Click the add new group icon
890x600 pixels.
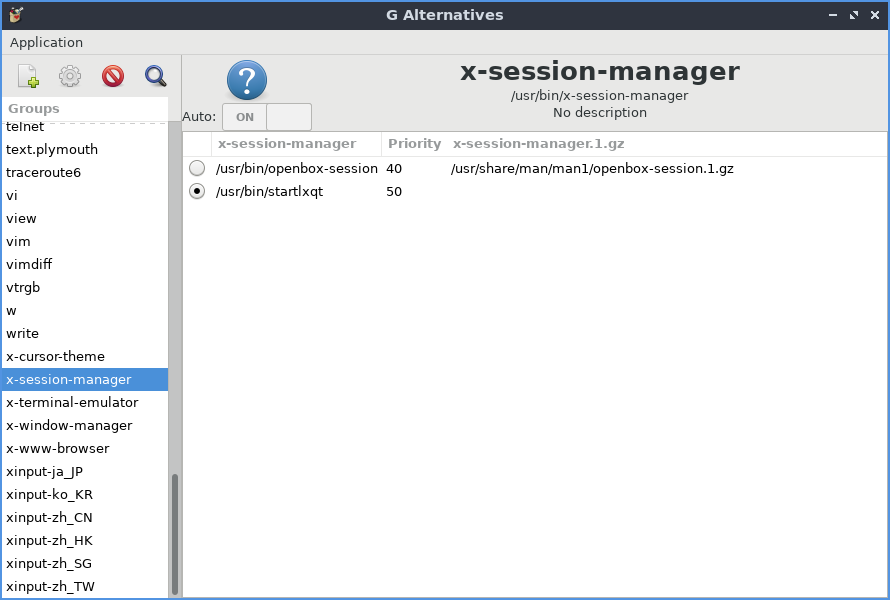click(28, 76)
